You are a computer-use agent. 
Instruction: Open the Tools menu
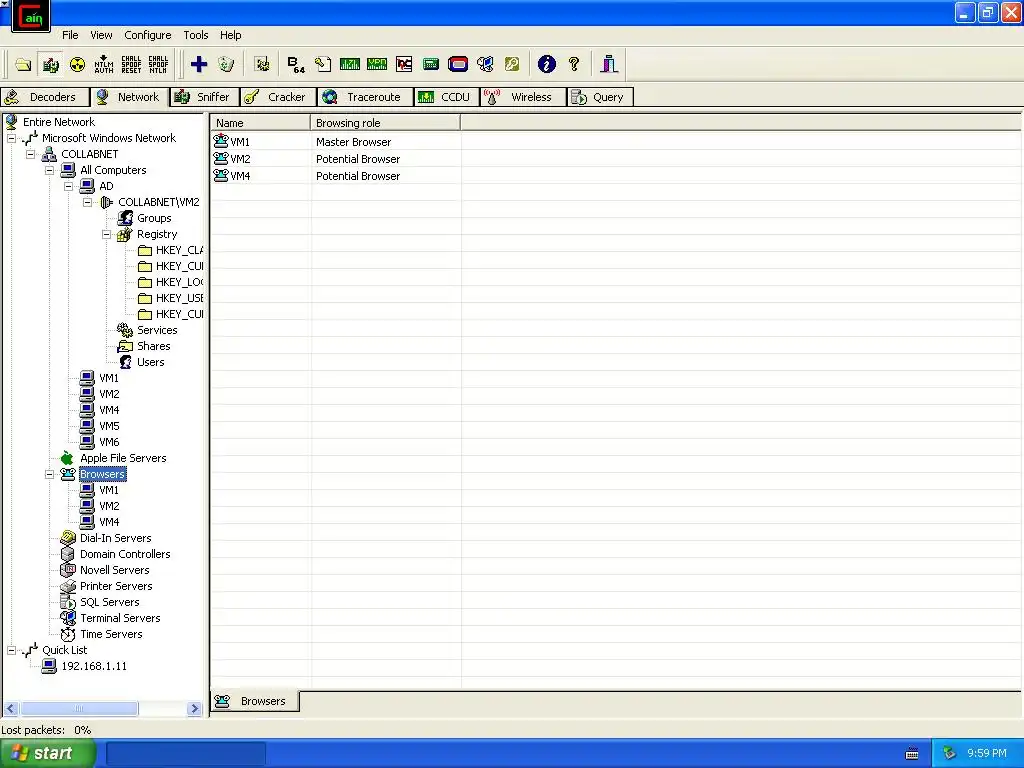click(195, 35)
